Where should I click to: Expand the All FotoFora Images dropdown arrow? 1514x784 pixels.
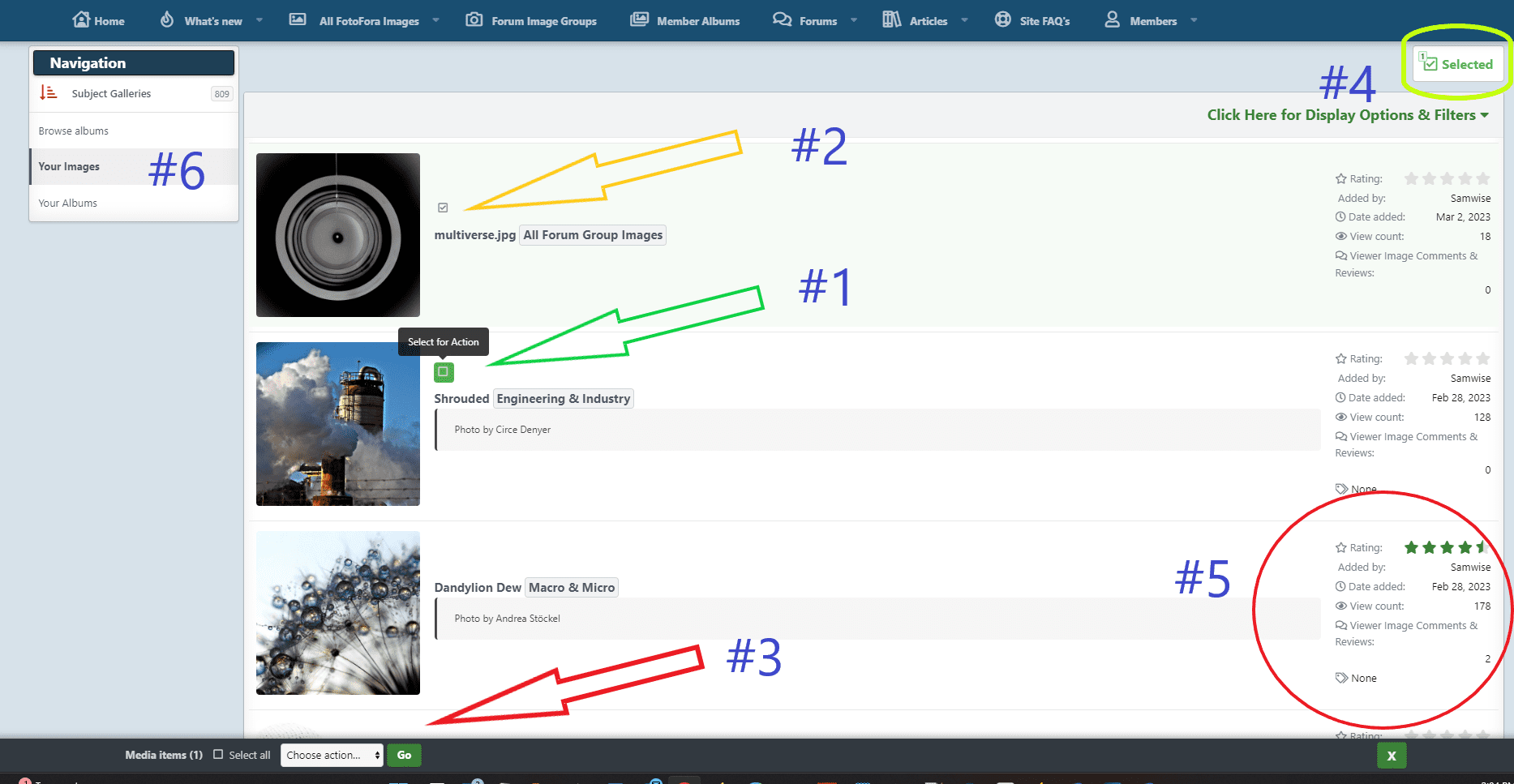coord(435,20)
